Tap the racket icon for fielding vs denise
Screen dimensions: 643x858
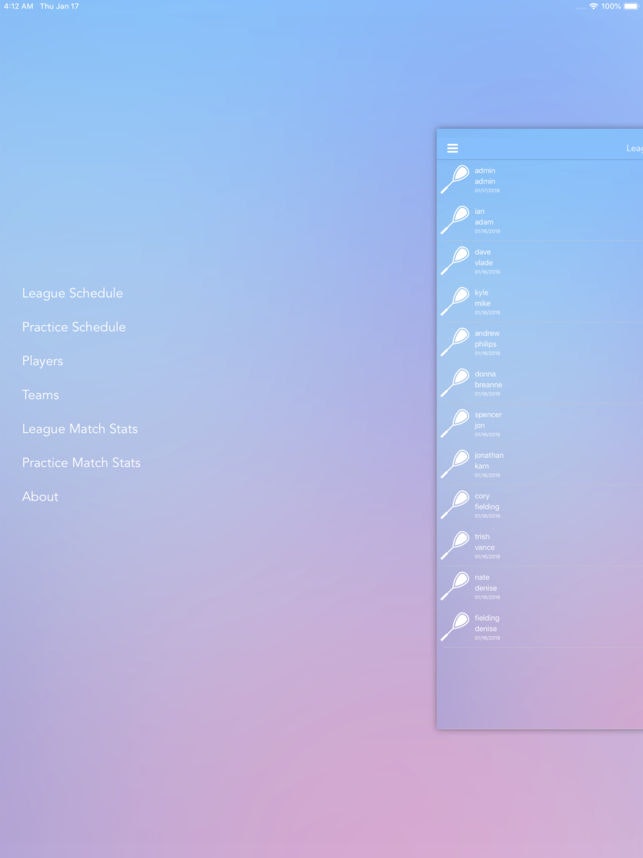[455, 627]
